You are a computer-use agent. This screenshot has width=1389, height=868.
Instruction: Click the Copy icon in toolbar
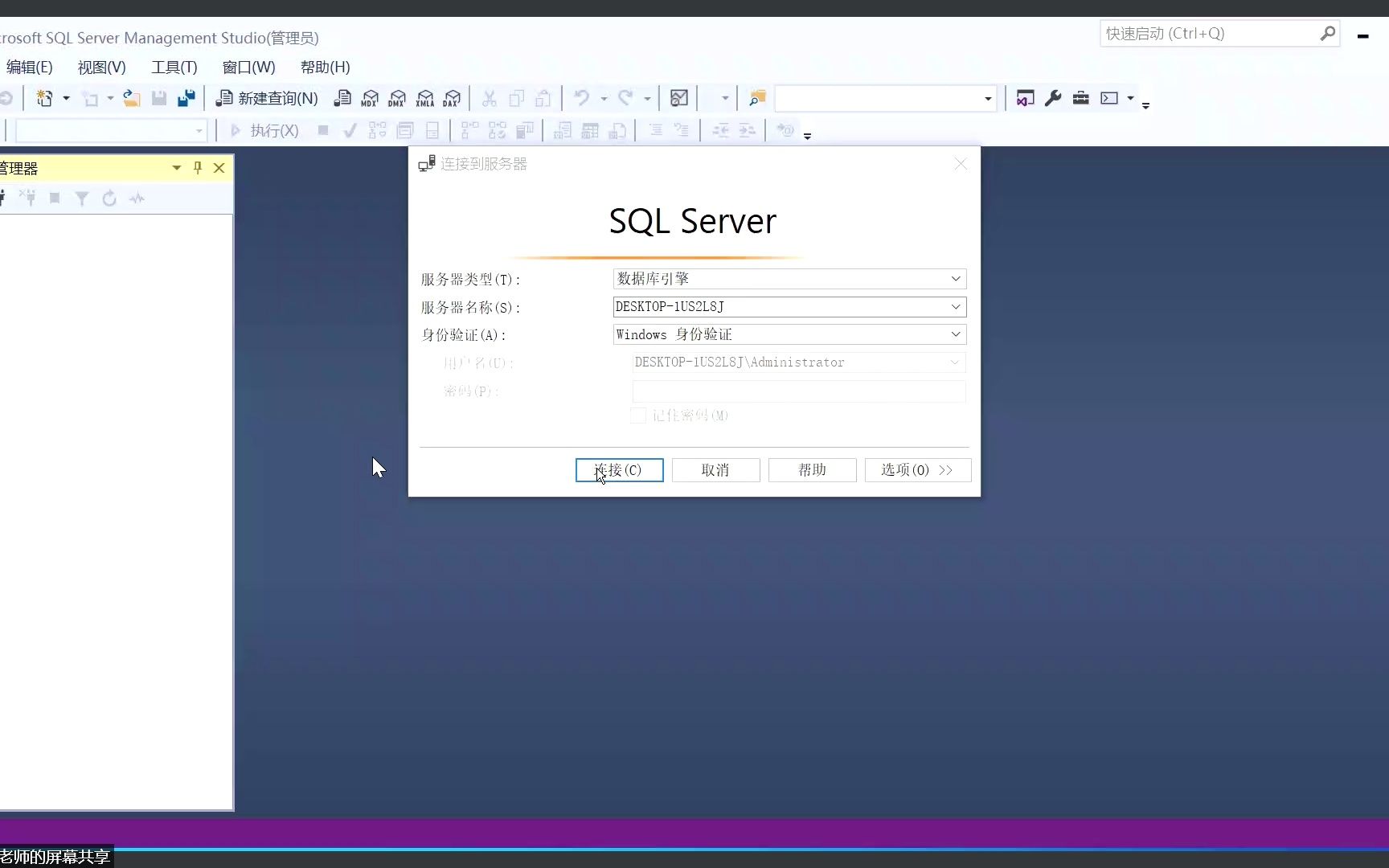(516, 98)
